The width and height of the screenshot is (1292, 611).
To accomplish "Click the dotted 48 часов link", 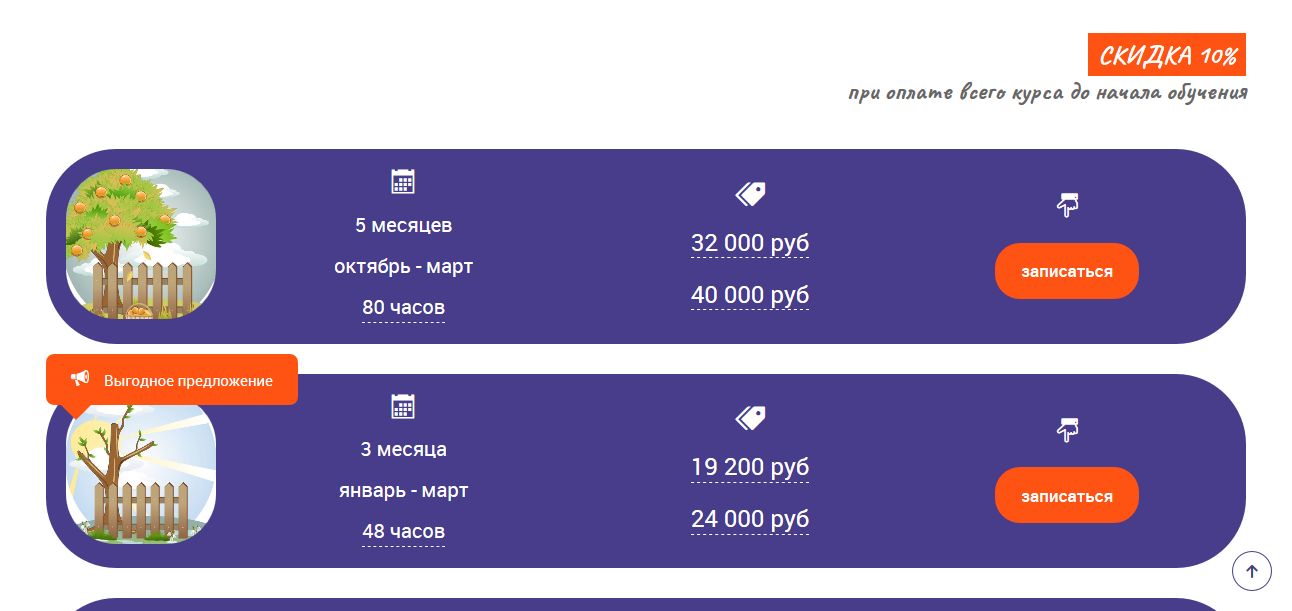I will 403,532.
